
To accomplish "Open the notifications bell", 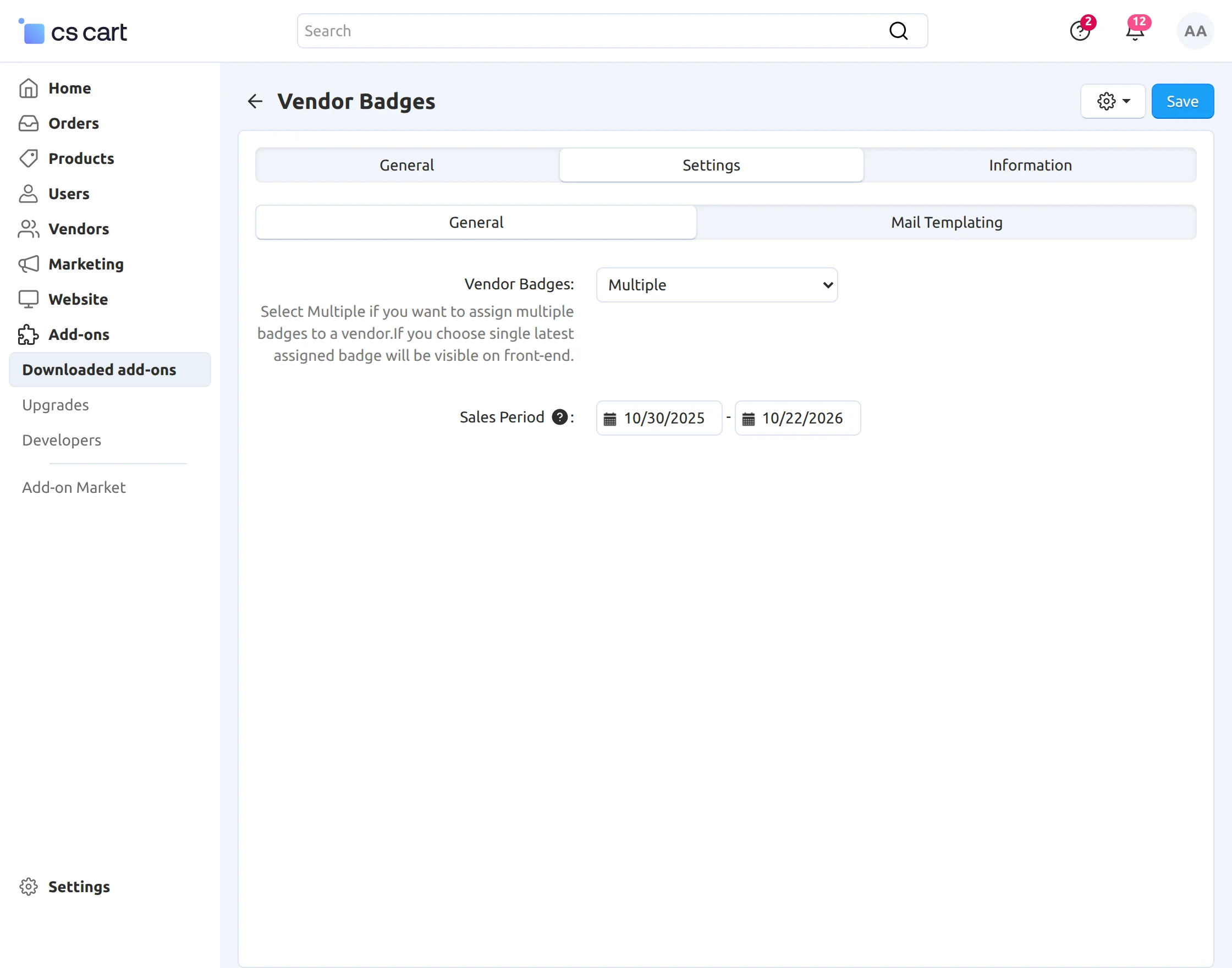I will pyautogui.click(x=1135, y=32).
